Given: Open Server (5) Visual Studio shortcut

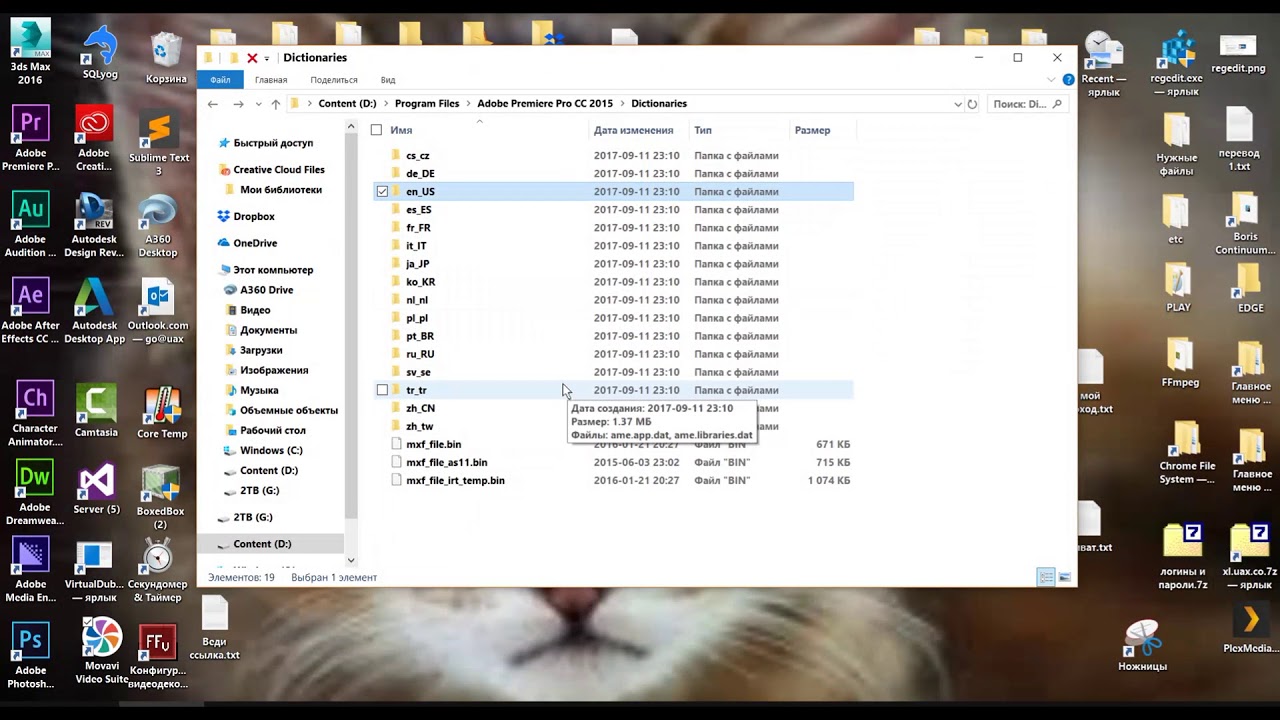Looking at the screenshot, I should (x=96, y=490).
